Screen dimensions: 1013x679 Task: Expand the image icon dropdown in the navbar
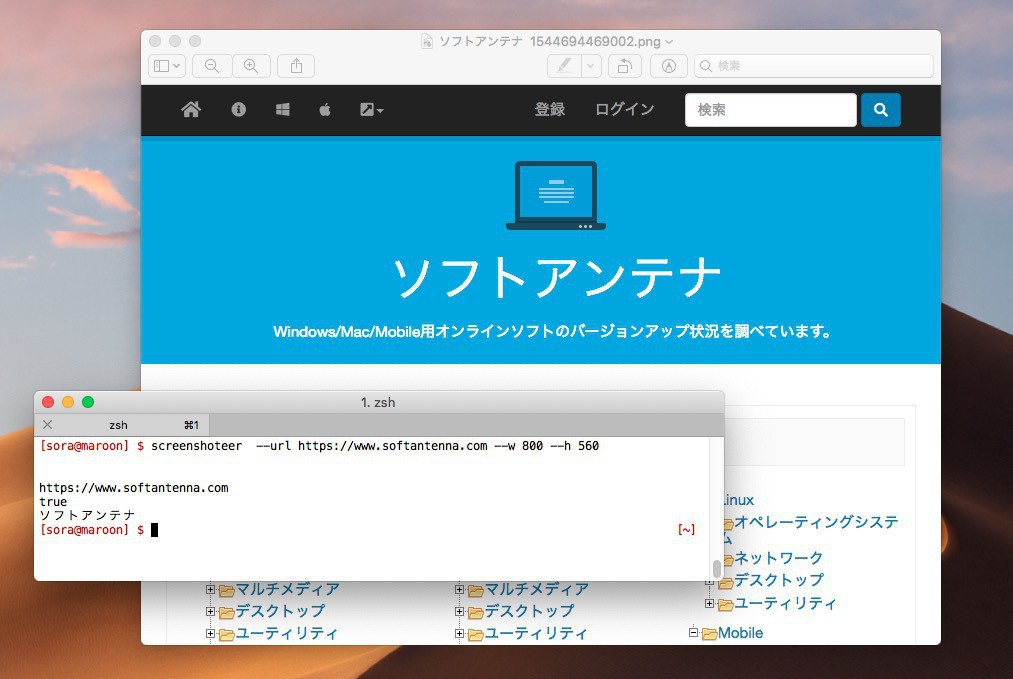point(371,110)
